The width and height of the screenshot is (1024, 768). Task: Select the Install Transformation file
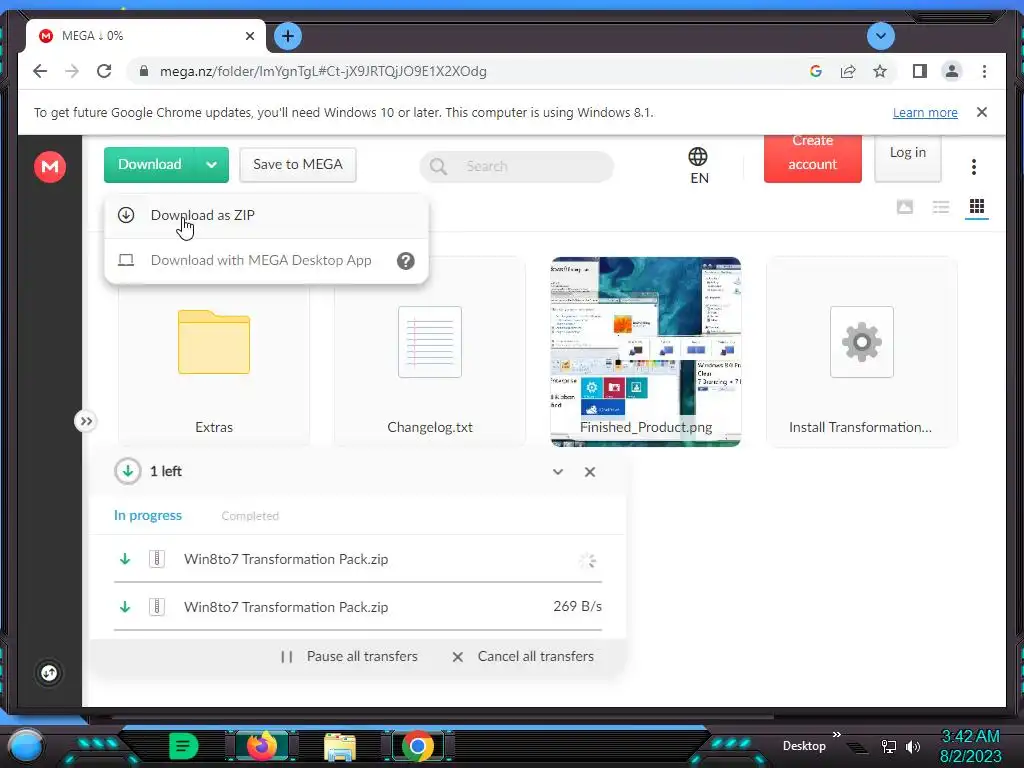[861, 353]
